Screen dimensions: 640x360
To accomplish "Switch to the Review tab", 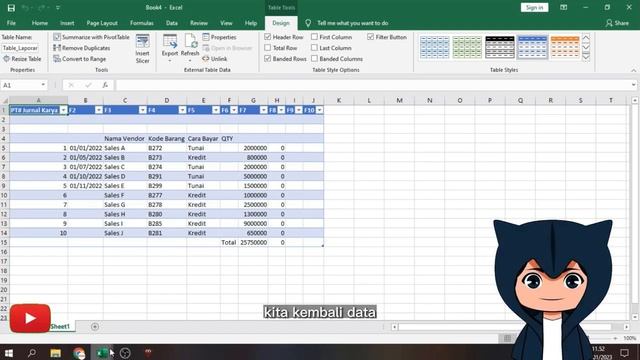I will (199, 23).
